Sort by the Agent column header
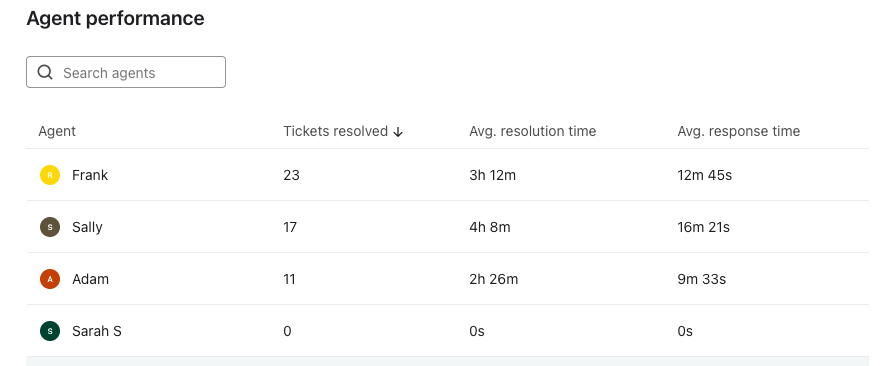The image size is (893, 366). tap(57, 131)
